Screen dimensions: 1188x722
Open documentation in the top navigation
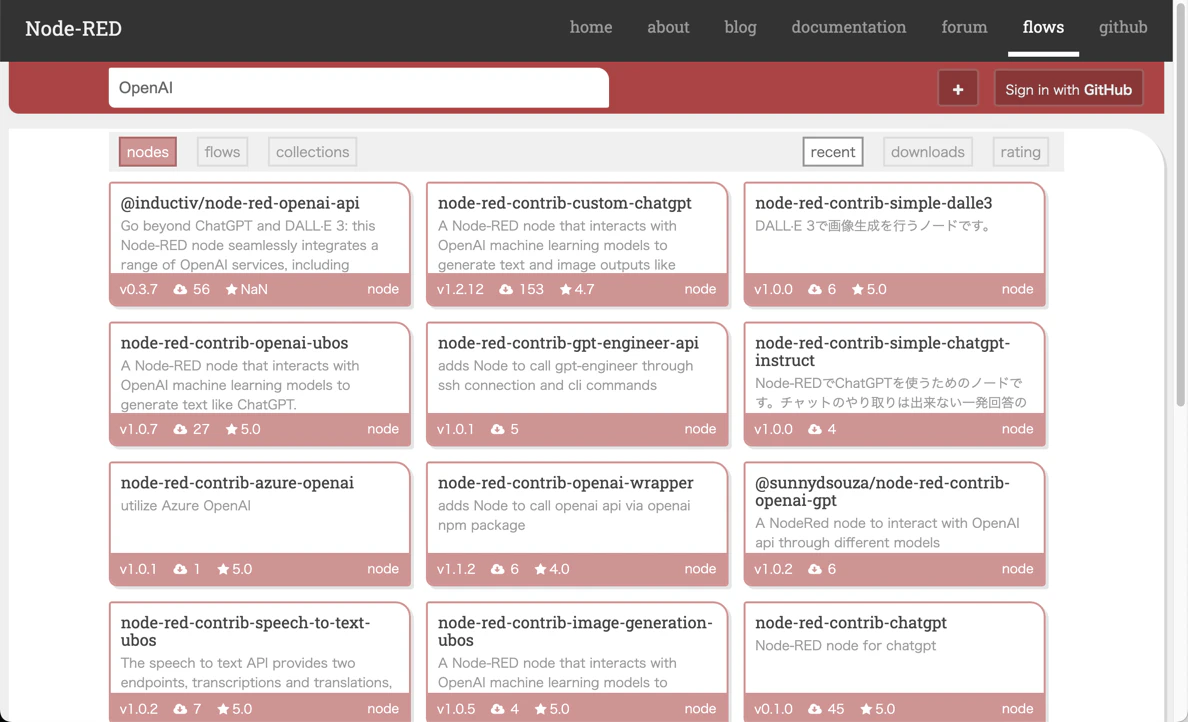[x=849, y=27]
